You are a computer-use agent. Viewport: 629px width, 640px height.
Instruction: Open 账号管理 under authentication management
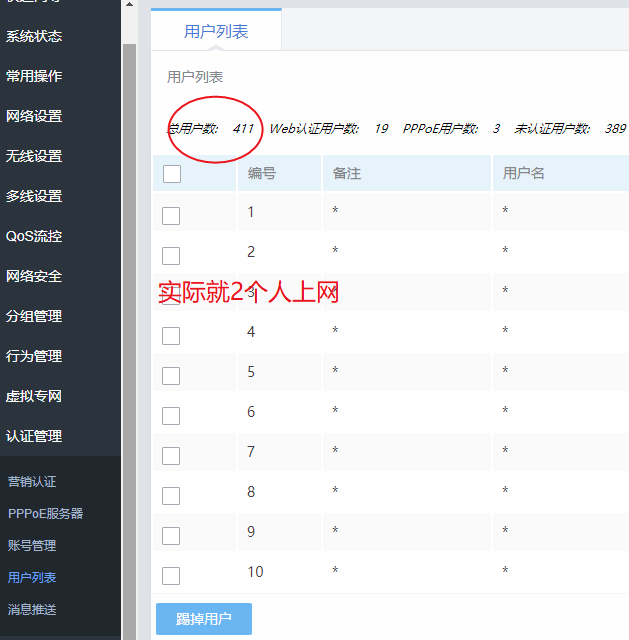tap(32, 546)
